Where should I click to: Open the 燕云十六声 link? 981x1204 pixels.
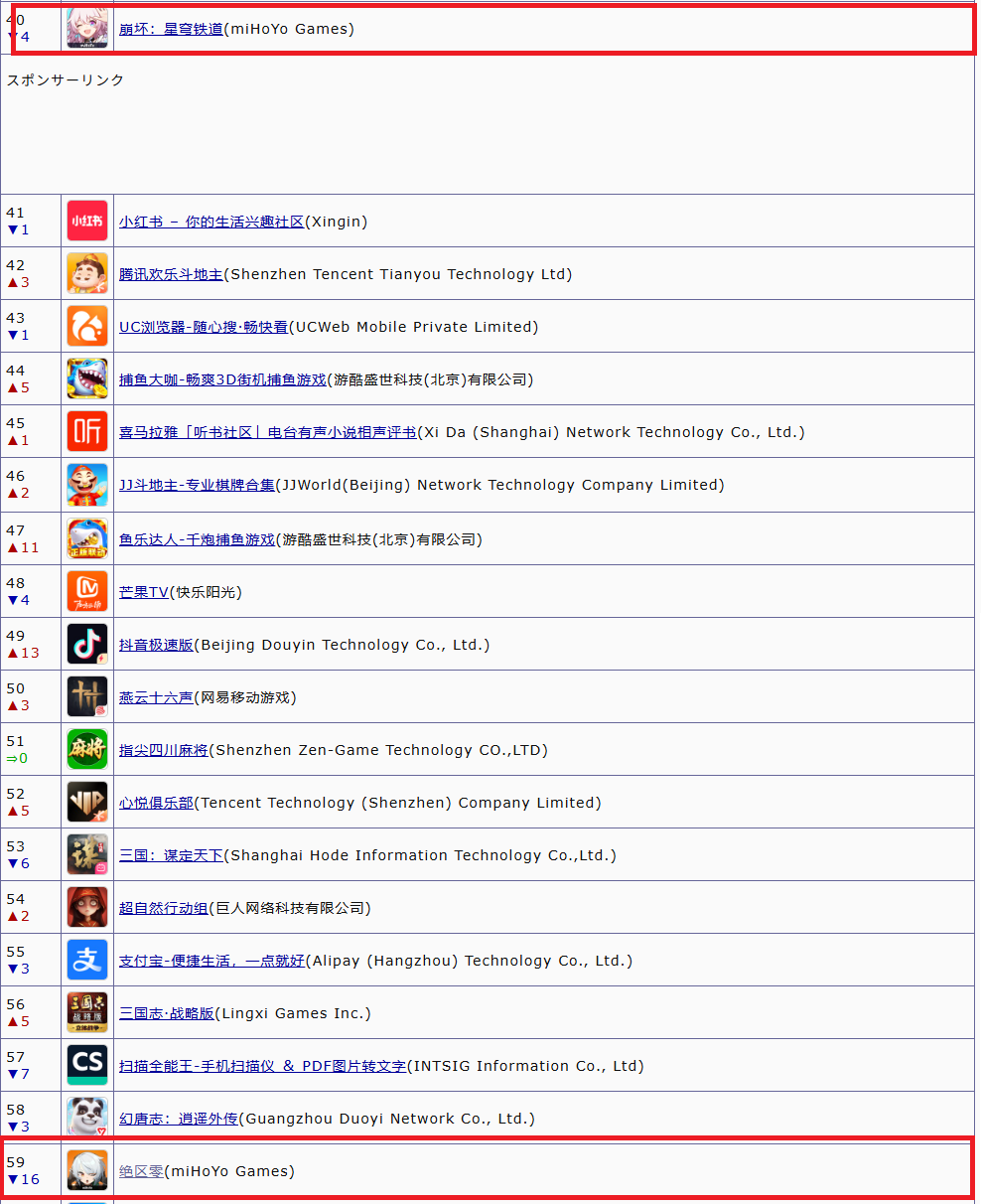[156, 697]
